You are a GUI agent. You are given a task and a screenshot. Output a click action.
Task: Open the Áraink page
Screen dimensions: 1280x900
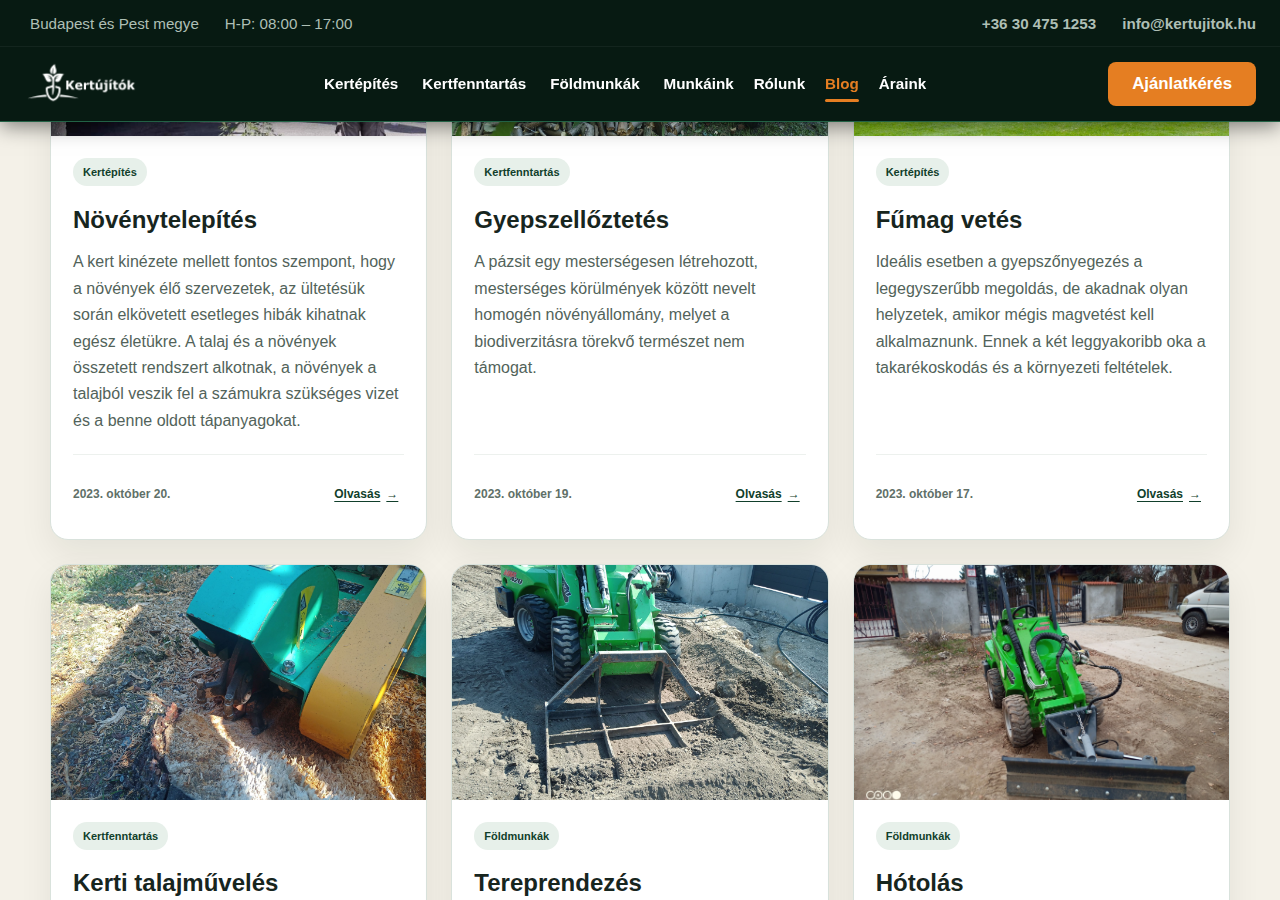click(x=902, y=84)
